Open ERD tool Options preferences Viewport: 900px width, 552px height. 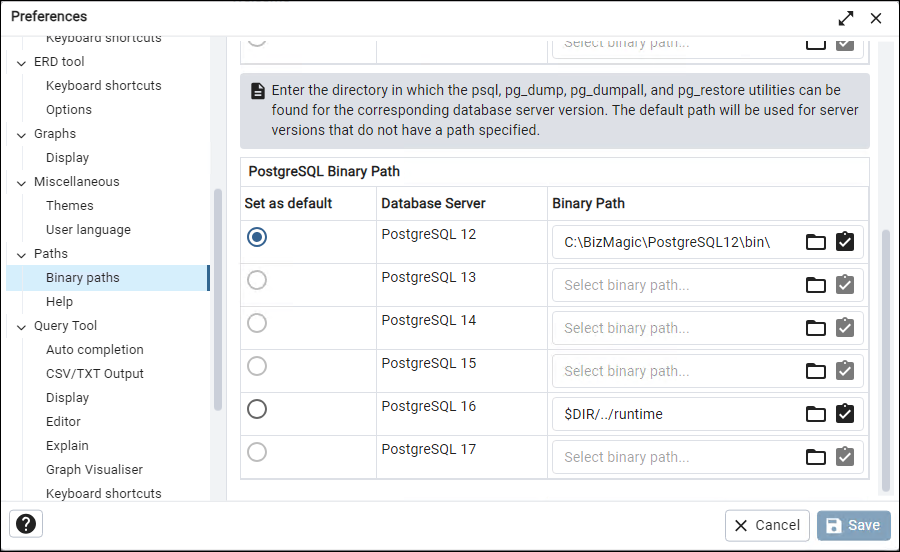click(x=69, y=110)
